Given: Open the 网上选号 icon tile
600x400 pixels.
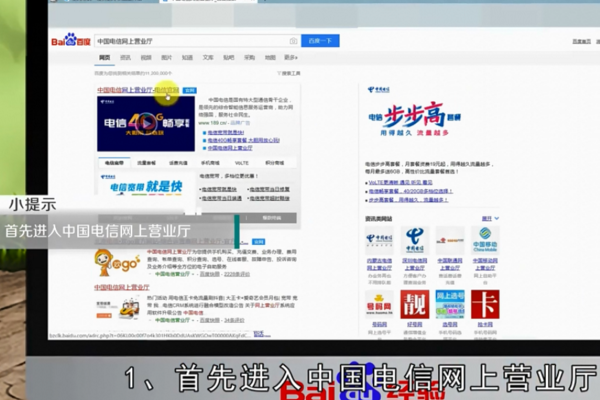Looking at the screenshot, I should [450, 304].
